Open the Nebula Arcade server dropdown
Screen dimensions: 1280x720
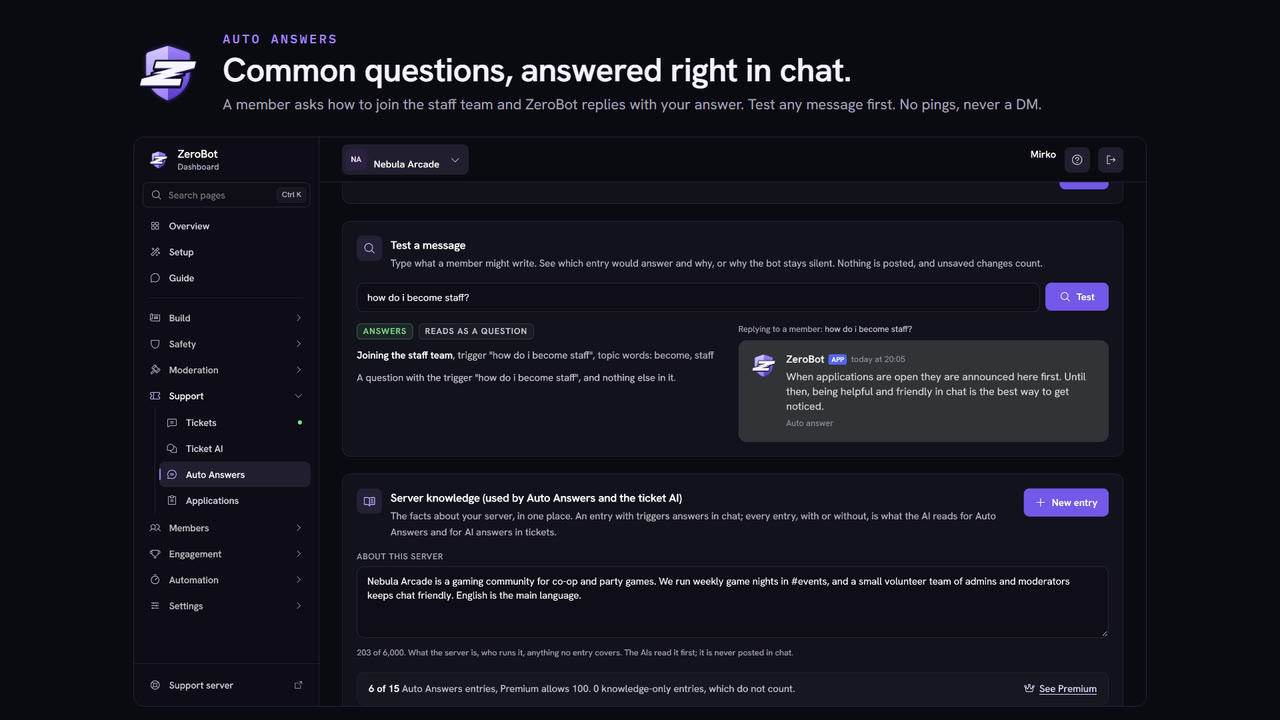coord(405,160)
